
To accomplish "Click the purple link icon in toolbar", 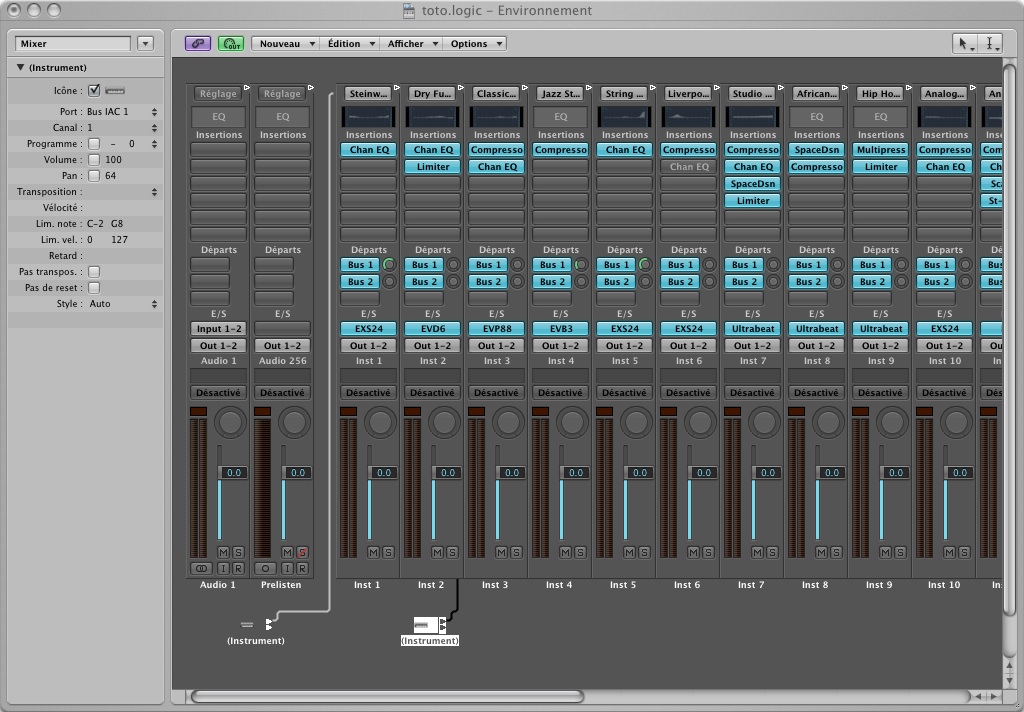I will (198, 44).
